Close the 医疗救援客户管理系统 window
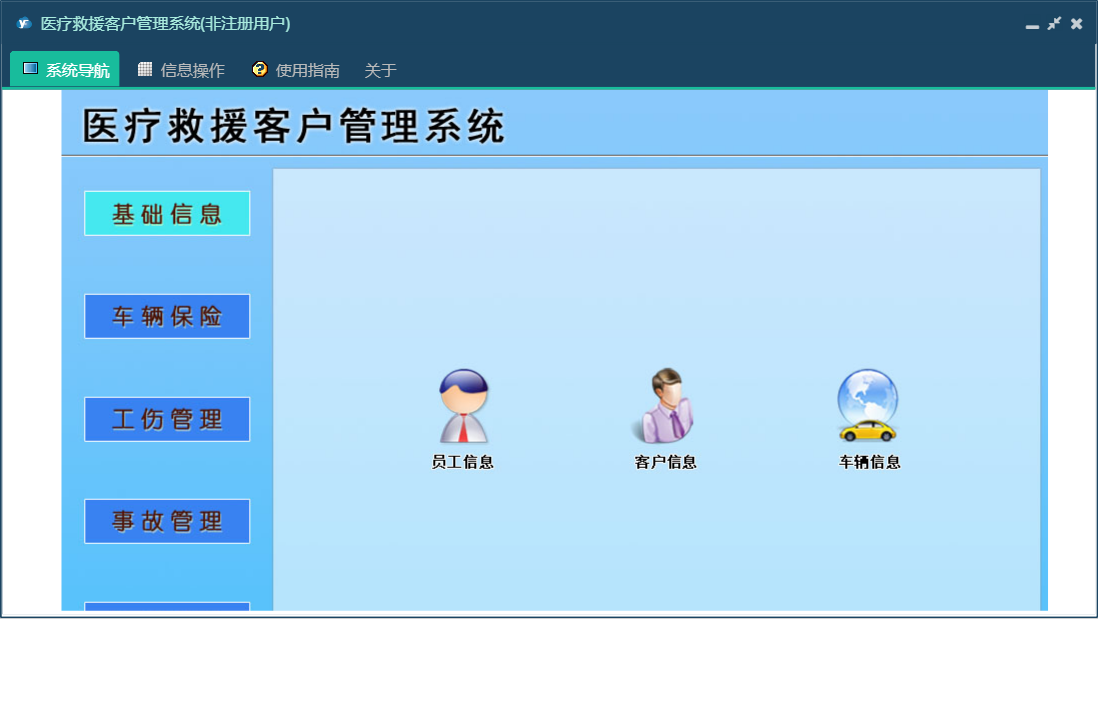This screenshot has width=1098, height=728. click(1076, 24)
